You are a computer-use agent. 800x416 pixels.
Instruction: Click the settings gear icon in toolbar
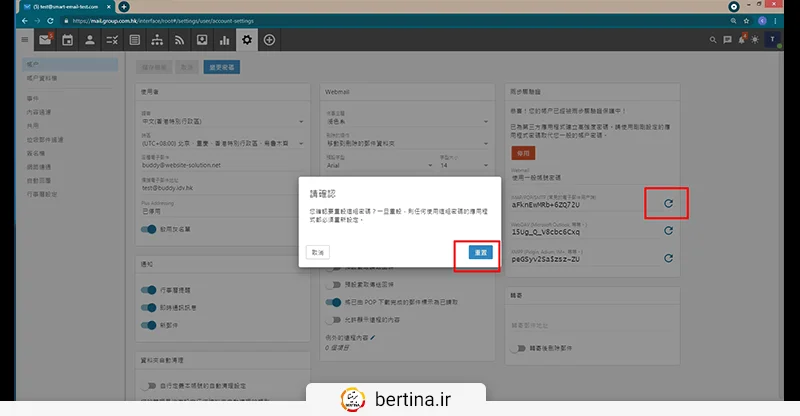click(247, 40)
